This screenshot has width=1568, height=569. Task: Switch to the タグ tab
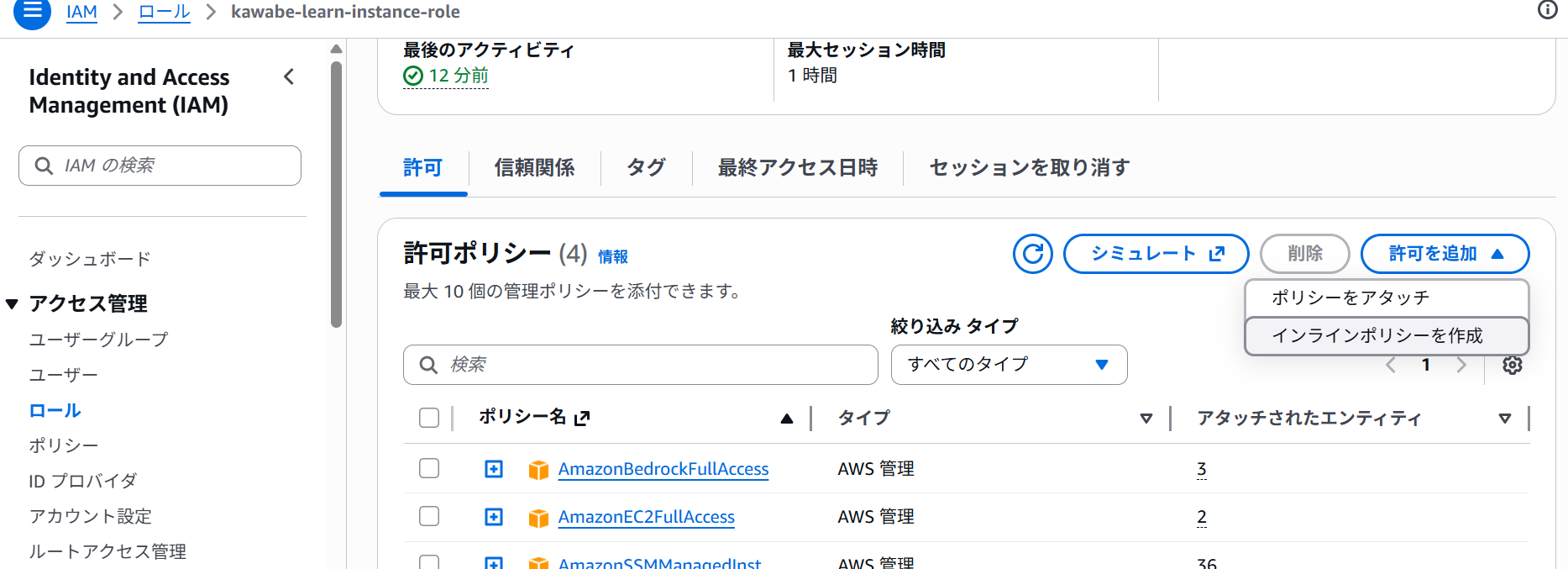[646, 168]
